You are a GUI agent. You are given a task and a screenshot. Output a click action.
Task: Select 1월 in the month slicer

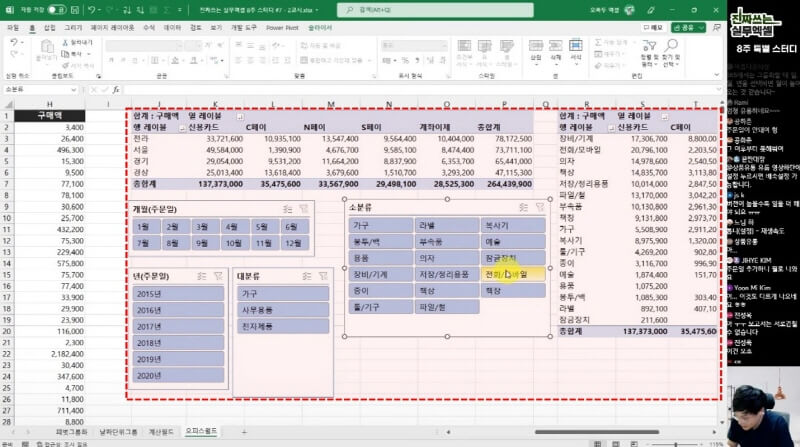[146, 227]
